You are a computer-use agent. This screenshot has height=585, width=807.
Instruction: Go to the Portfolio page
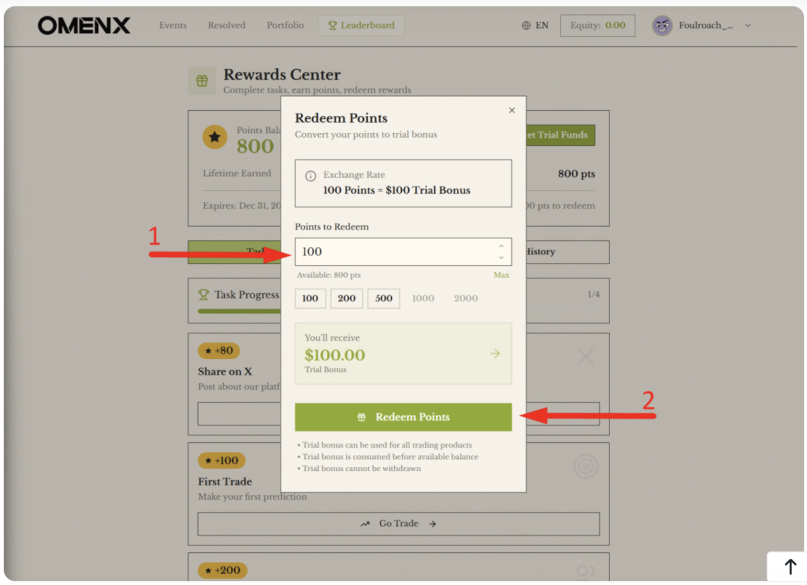point(285,26)
